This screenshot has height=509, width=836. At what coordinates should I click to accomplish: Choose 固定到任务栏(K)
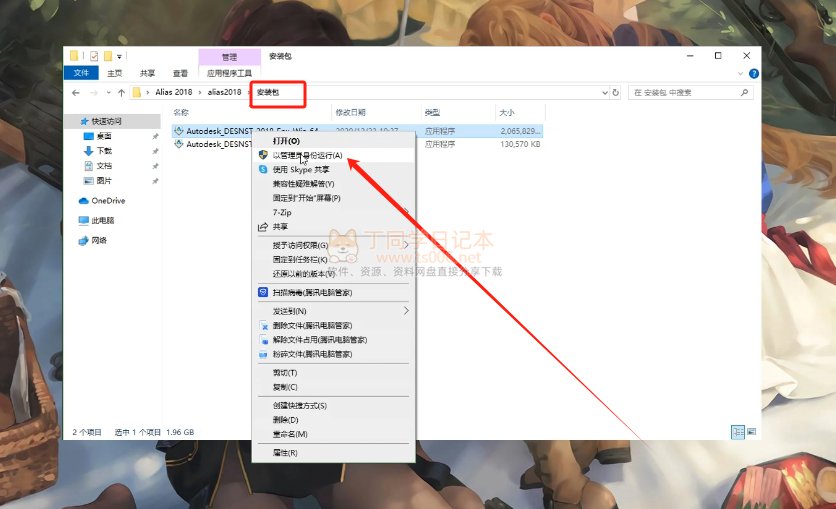333,260
